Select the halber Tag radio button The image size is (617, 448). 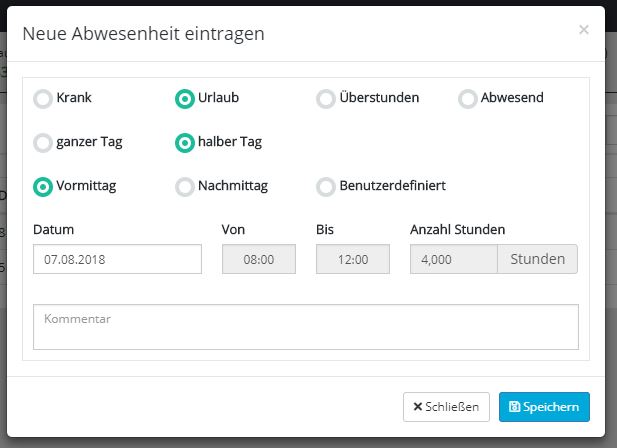184,143
